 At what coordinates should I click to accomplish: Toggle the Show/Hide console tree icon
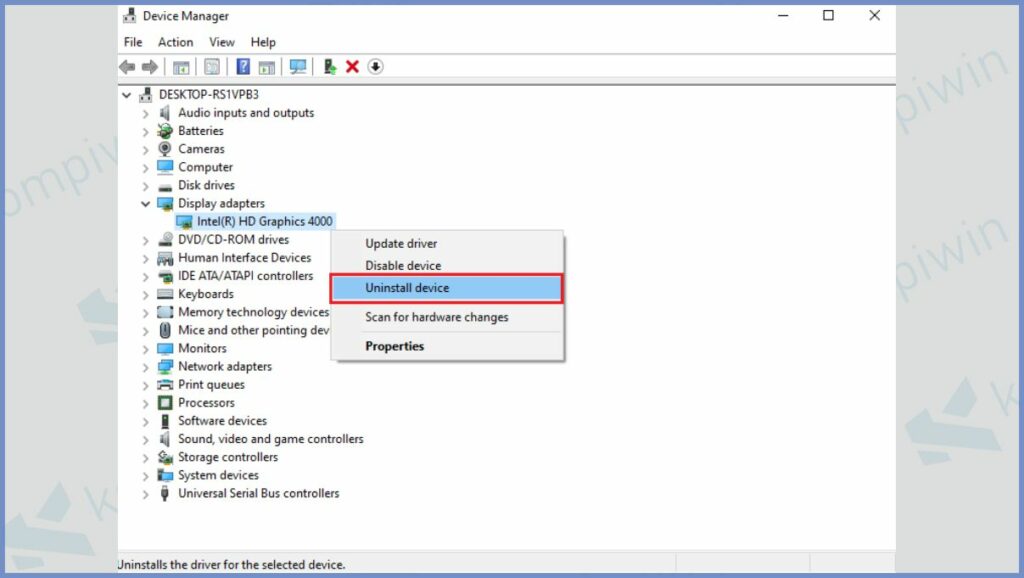point(181,66)
